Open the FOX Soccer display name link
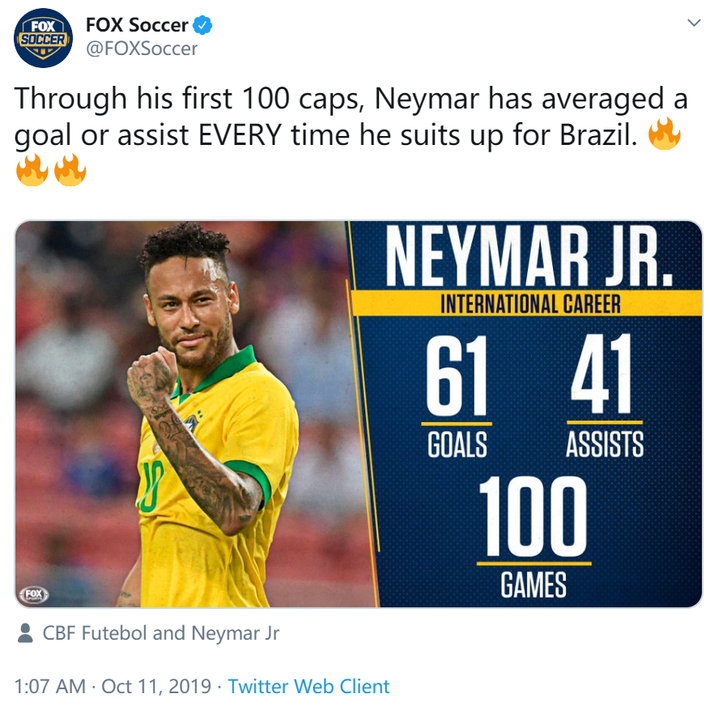This screenshot has width=710, height=711. (x=137, y=24)
